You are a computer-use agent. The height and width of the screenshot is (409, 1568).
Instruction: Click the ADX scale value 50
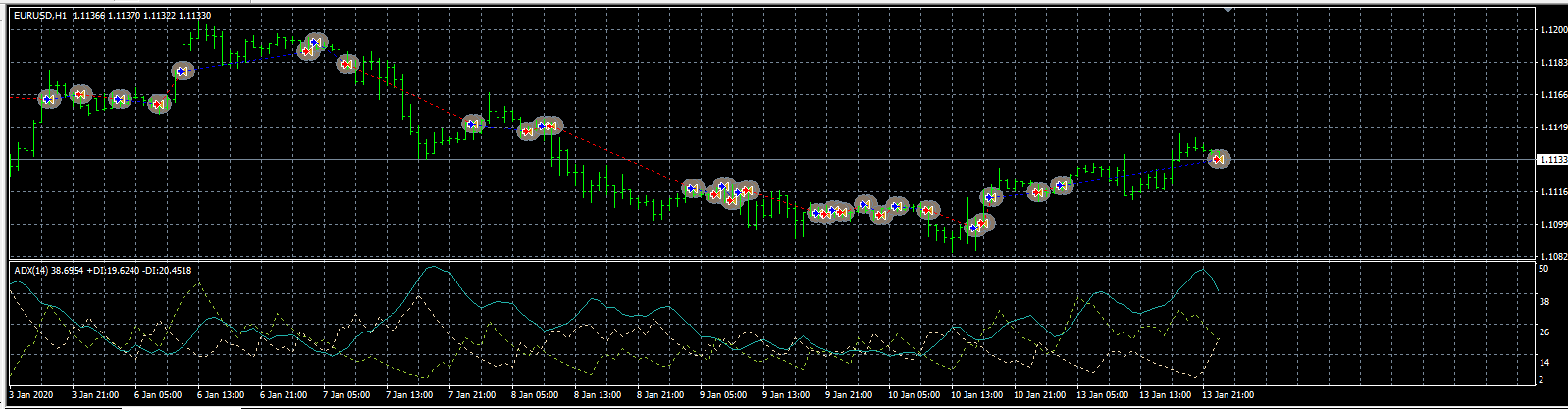[x=1543, y=269]
